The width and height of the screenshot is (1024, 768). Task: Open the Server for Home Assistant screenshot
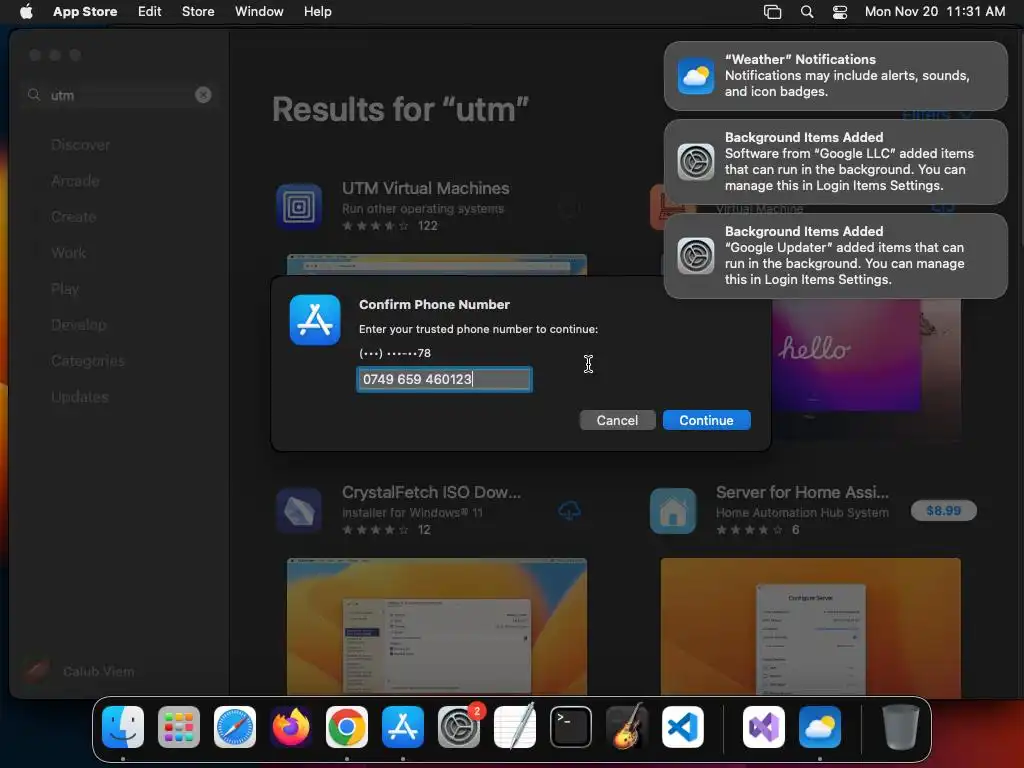point(810,626)
